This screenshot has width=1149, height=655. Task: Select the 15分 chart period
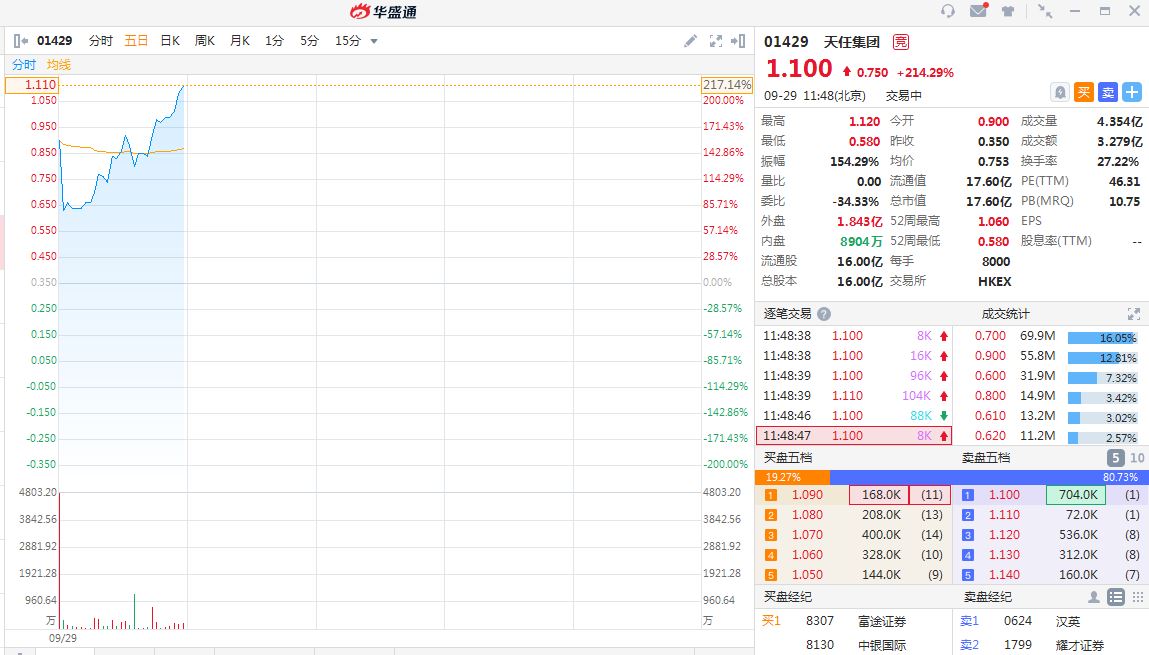pos(347,41)
